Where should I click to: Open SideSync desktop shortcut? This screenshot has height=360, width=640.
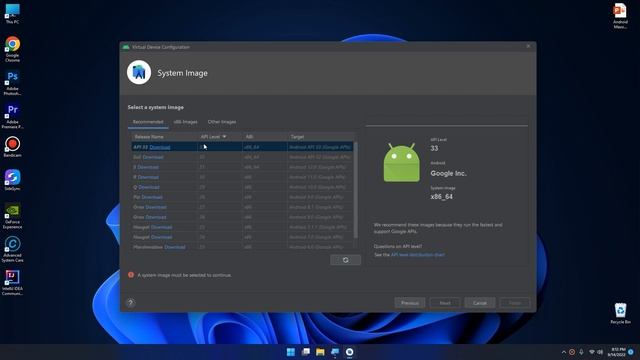[x=12, y=180]
